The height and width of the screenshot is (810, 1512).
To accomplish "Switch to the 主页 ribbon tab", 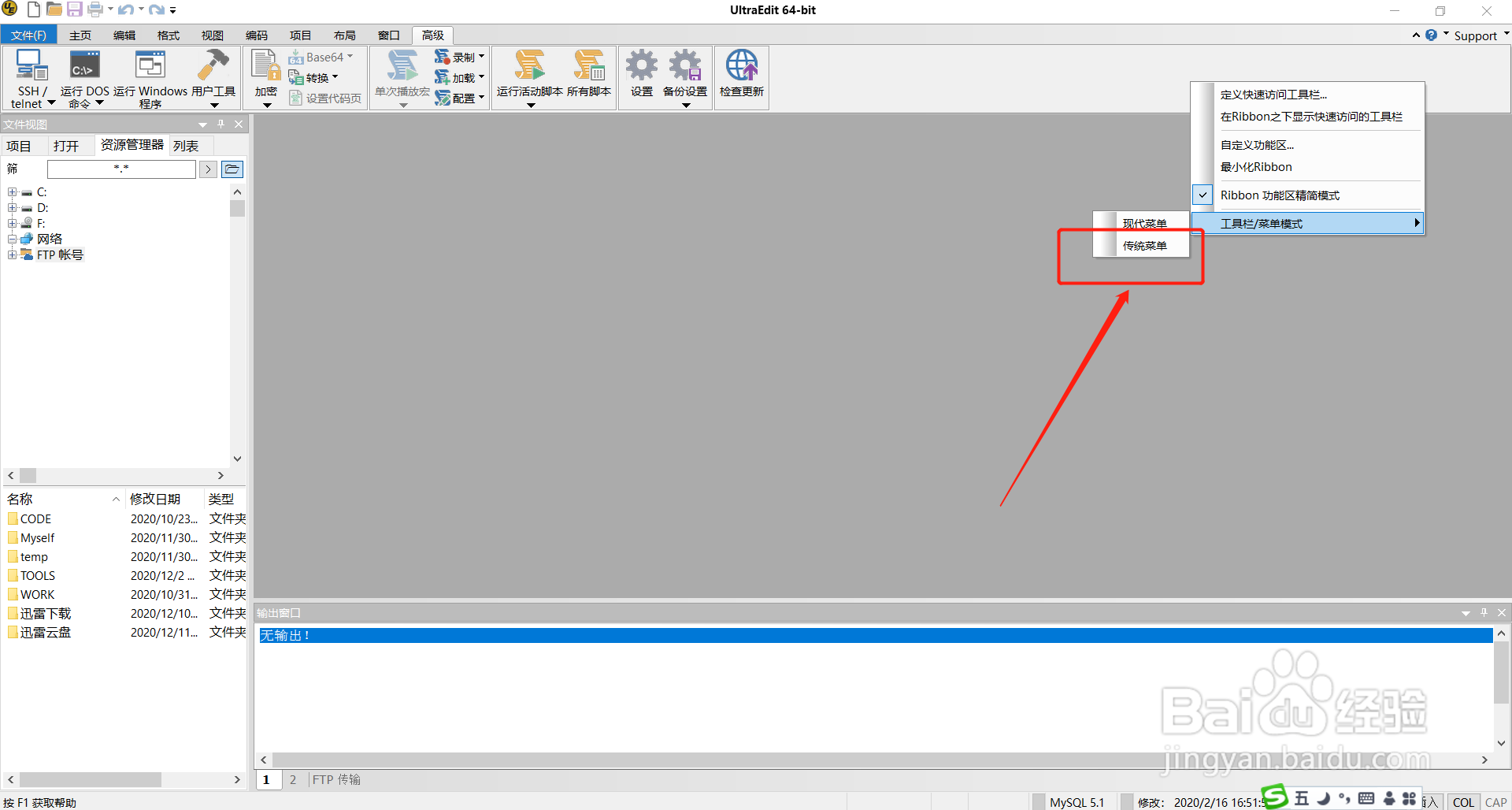I will (x=80, y=35).
